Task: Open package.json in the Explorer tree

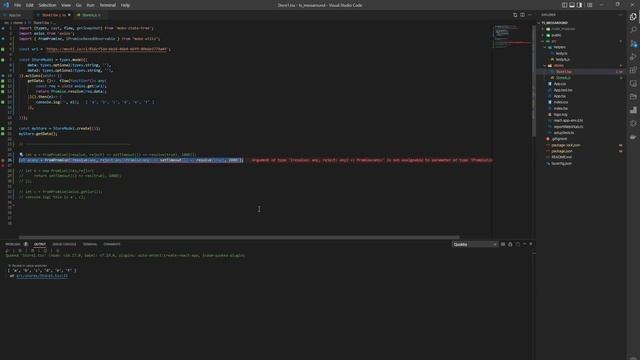Action: pyautogui.click(x=561, y=151)
